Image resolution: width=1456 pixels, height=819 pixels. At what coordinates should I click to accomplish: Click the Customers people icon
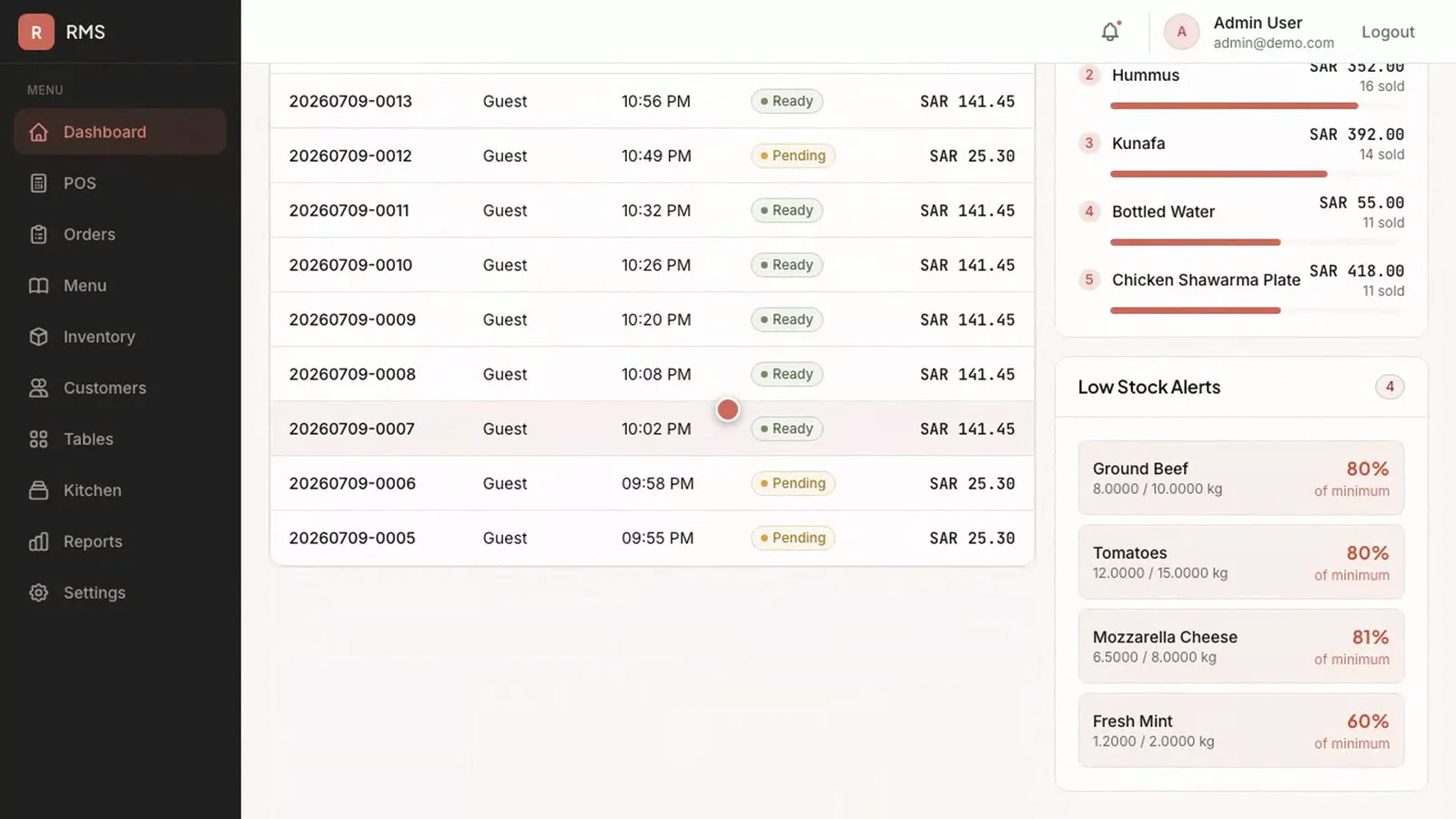tap(38, 388)
